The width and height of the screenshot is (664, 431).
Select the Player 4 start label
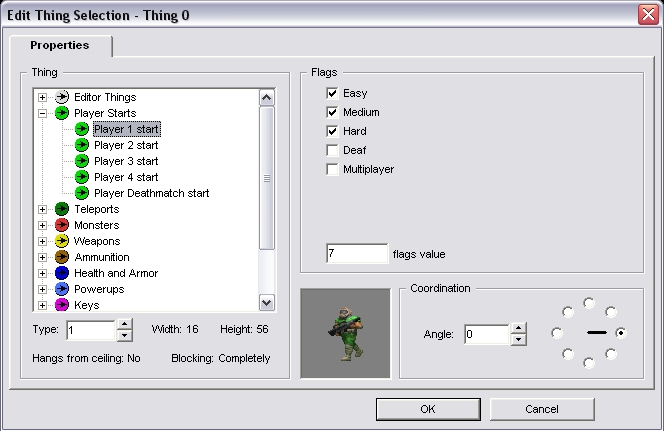[x=126, y=177]
